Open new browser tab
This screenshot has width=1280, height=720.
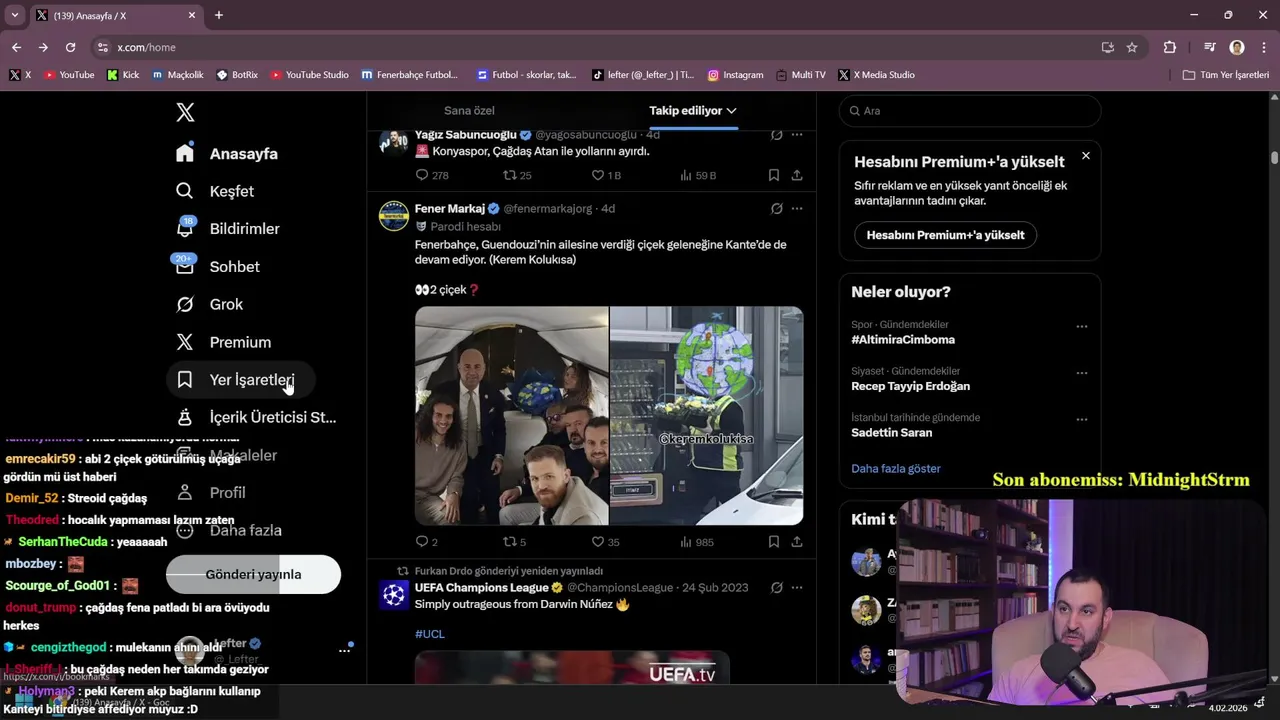pyautogui.click(x=219, y=15)
